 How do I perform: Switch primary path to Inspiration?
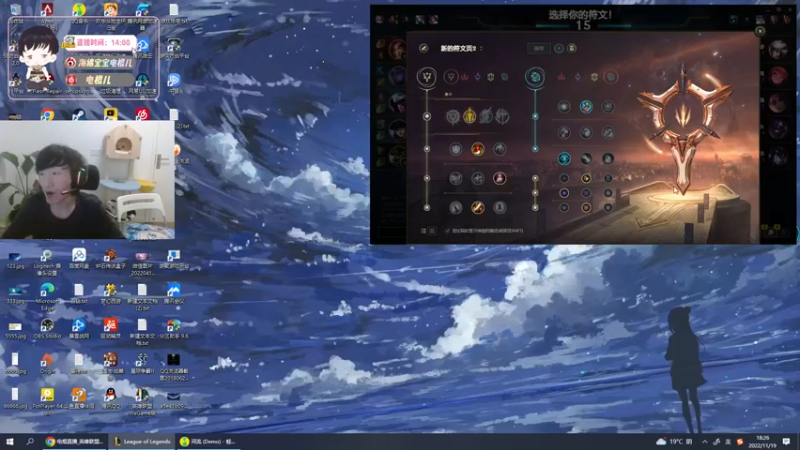pos(504,77)
